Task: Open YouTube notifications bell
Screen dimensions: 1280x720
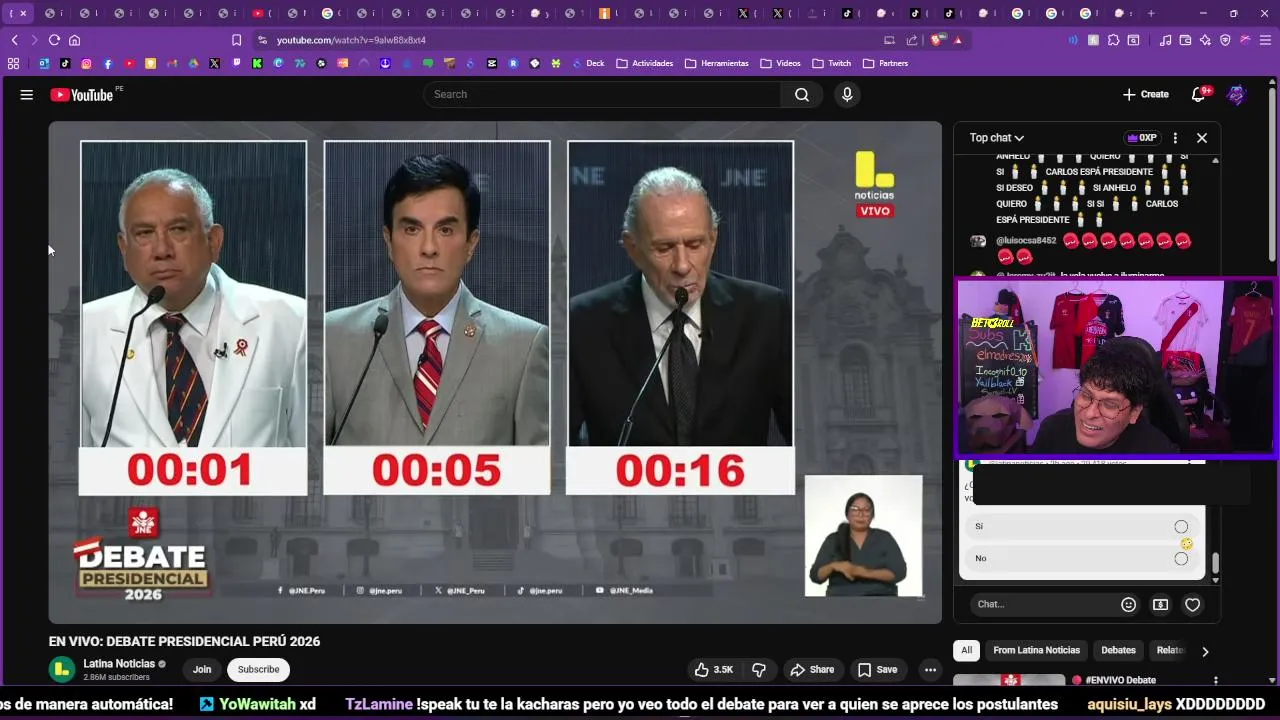Action: tap(1199, 94)
